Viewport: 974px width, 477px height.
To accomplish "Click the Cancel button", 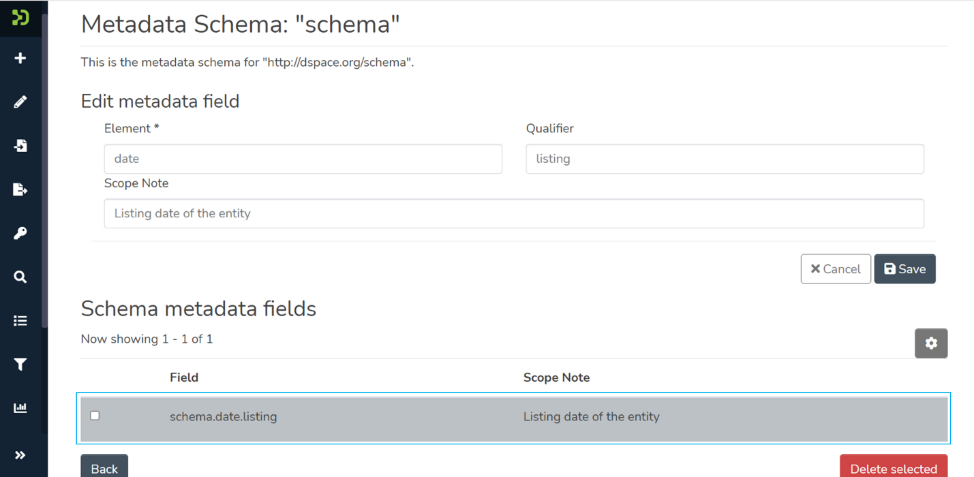I will point(835,269).
